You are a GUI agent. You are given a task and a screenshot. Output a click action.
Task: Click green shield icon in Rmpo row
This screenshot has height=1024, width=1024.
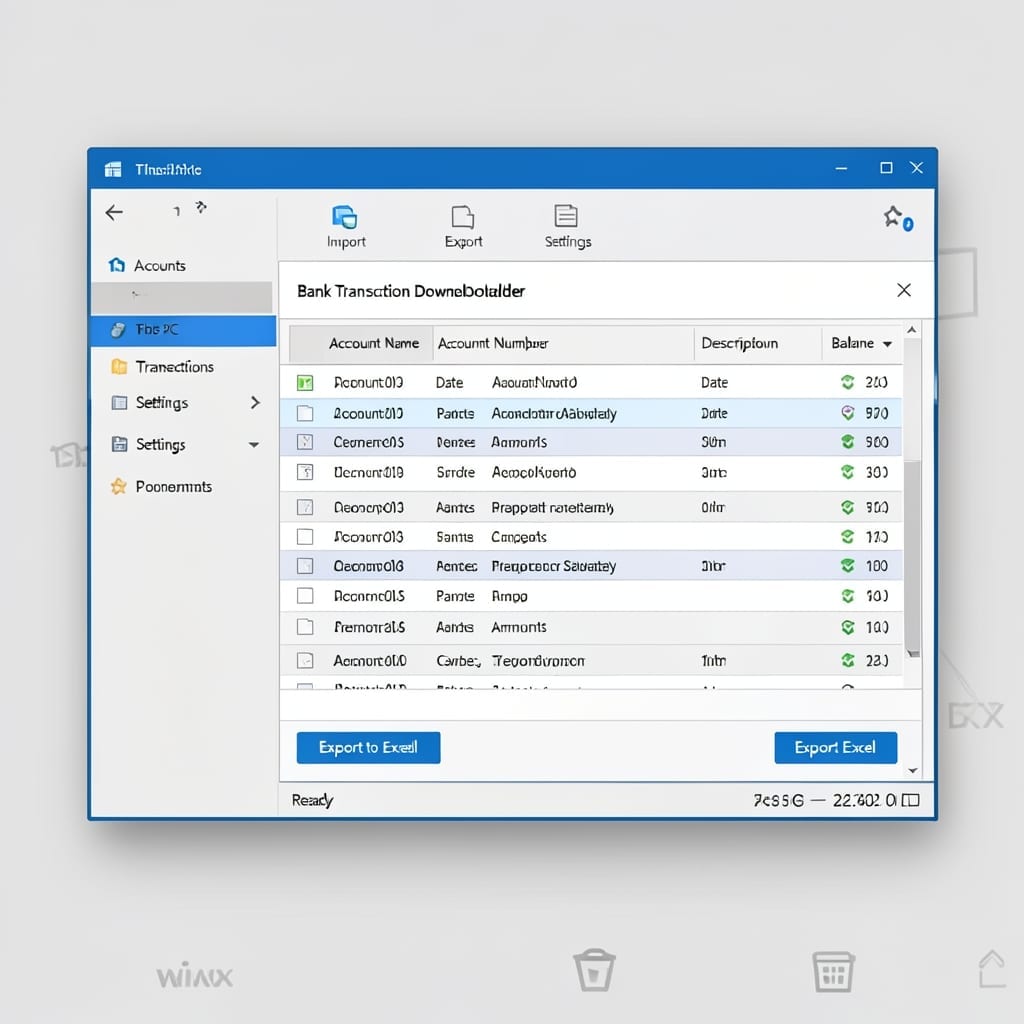point(848,596)
